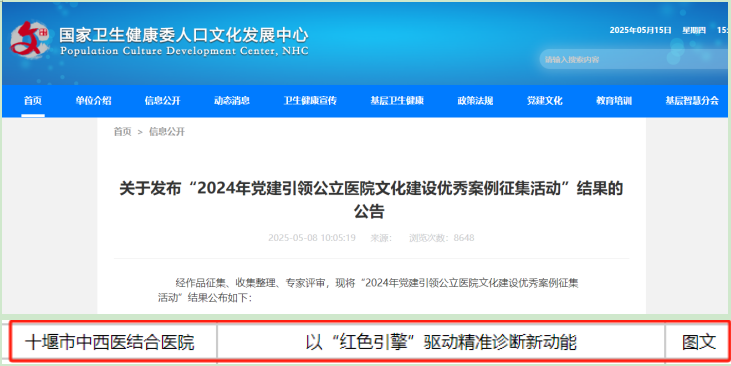Screen dimensions: 731x366
Task: Open the 单位介绍 menu item
Action: point(93,101)
